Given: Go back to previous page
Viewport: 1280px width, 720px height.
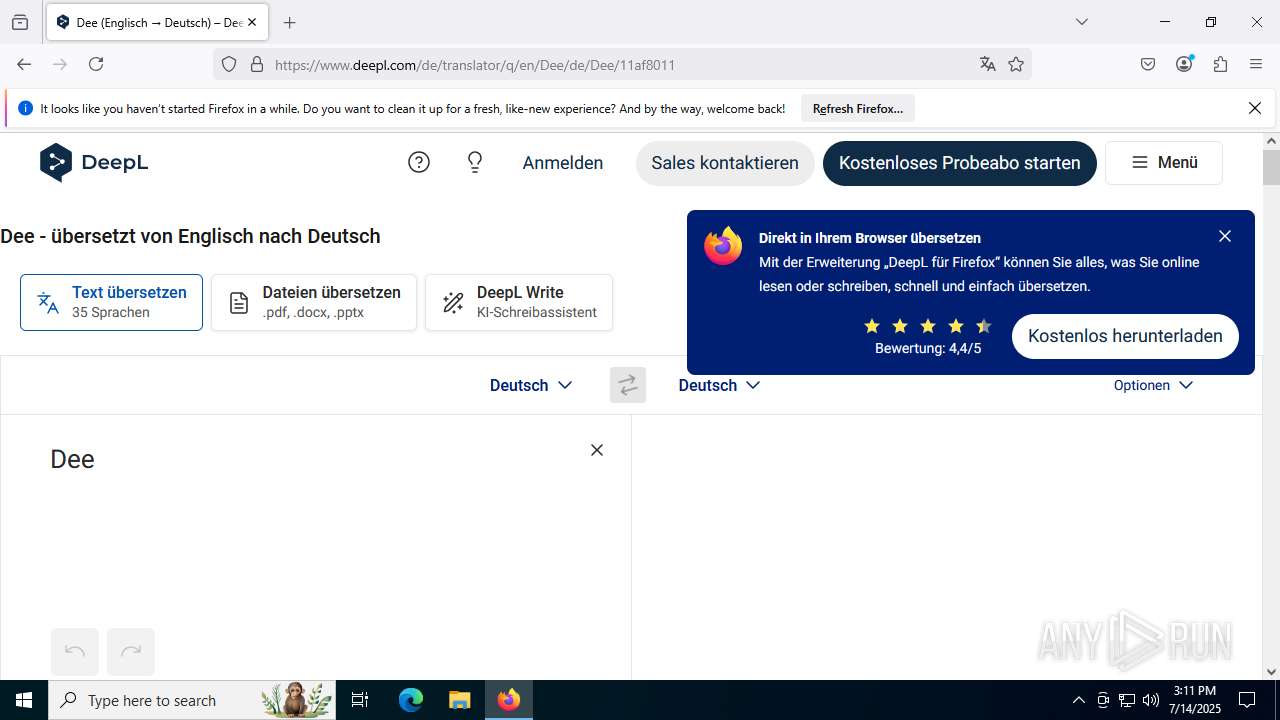Looking at the screenshot, I should point(24,64).
